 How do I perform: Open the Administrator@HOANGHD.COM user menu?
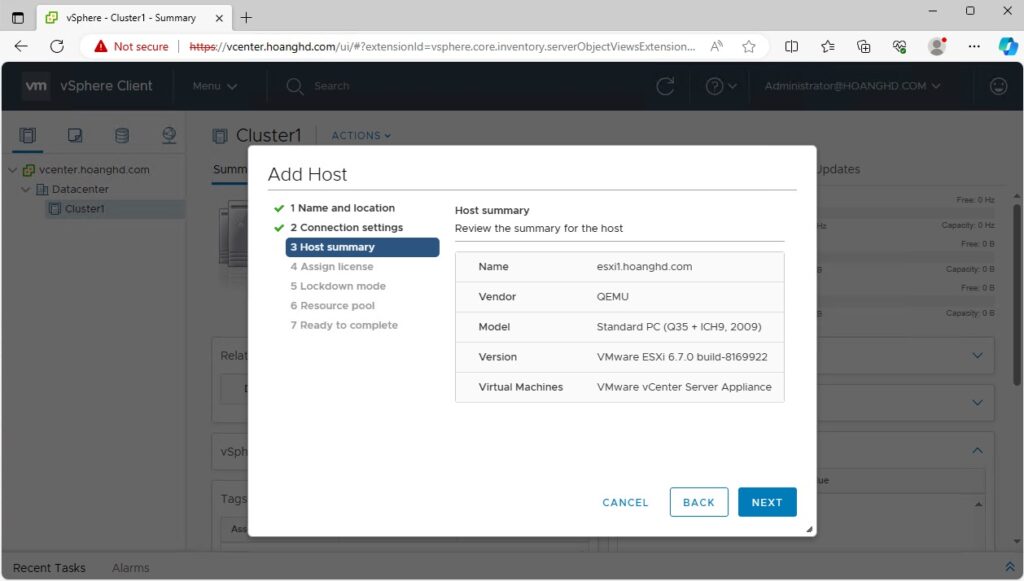click(x=852, y=86)
